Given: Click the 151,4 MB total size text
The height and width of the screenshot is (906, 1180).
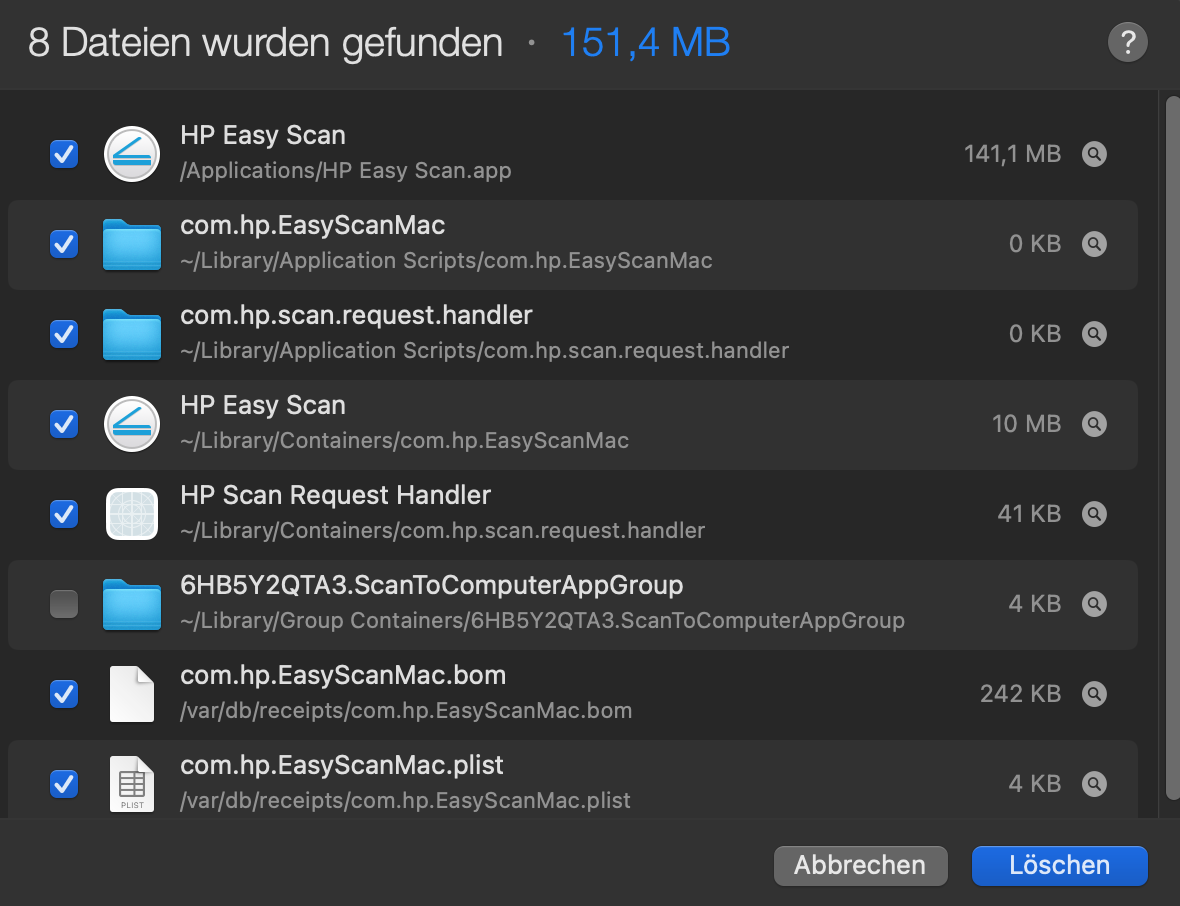Looking at the screenshot, I should 645,43.
